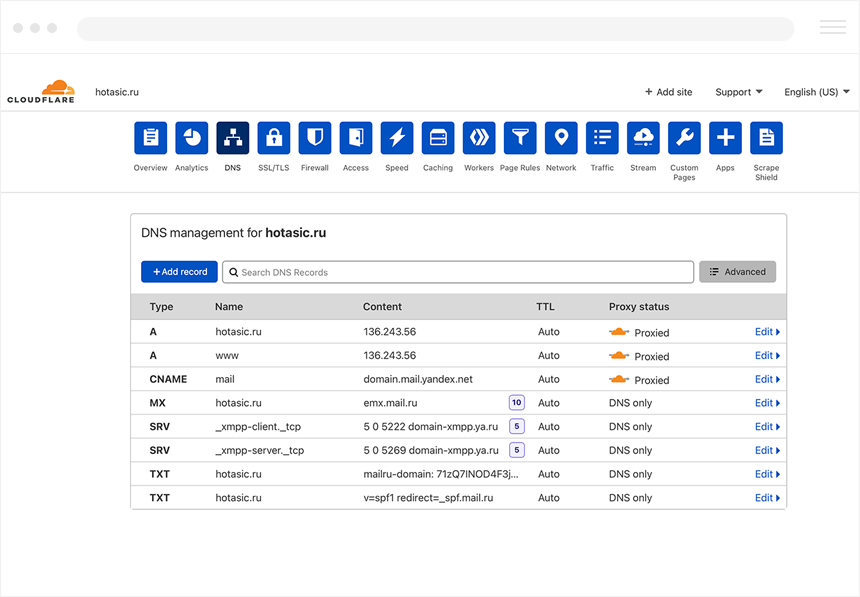Select the 5 0 5222 domain-xmpp.ya.ru content
This screenshot has height=597, width=860.
point(431,426)
